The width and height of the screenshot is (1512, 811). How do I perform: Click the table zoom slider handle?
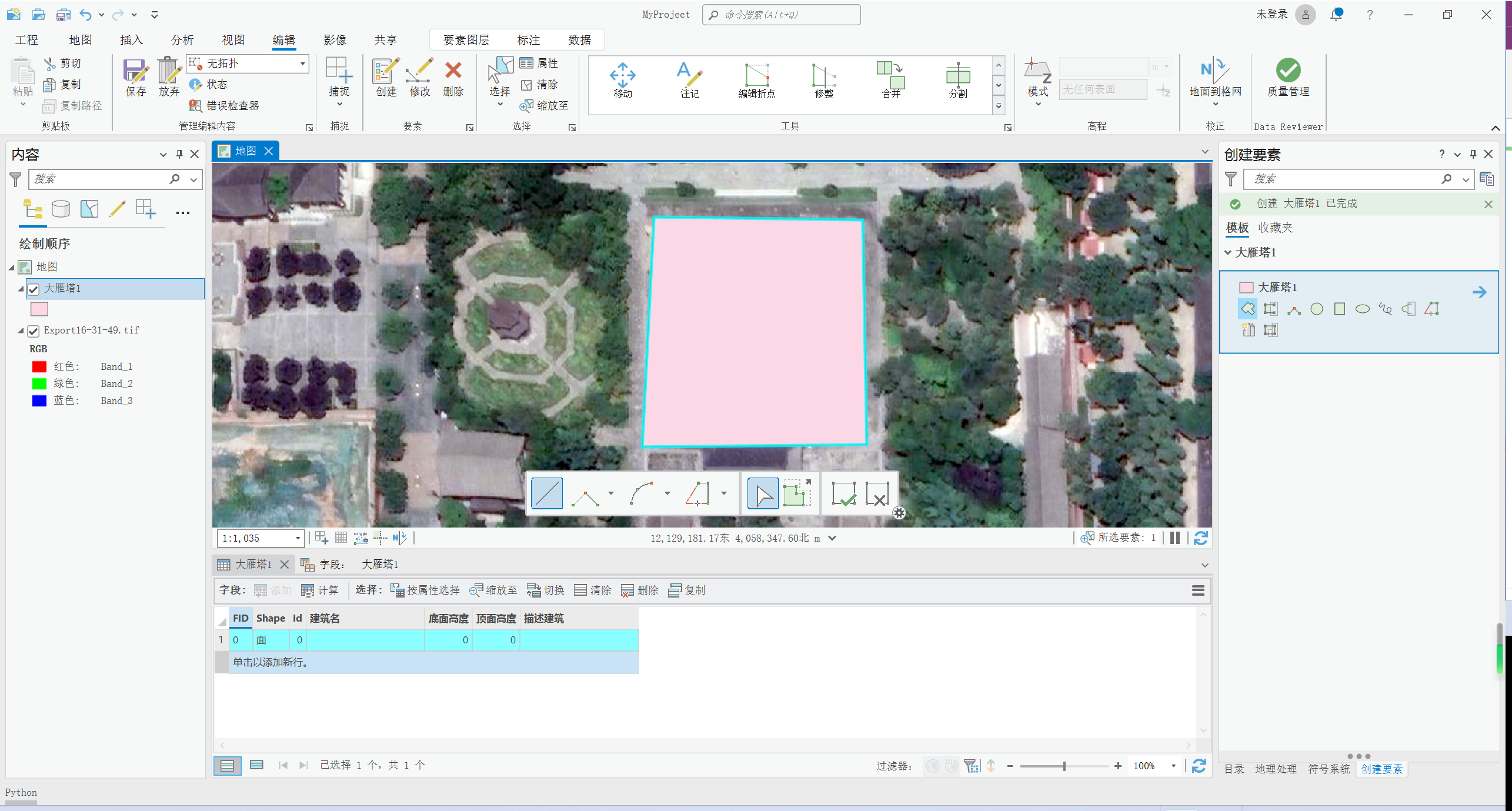pos(1064,766)
